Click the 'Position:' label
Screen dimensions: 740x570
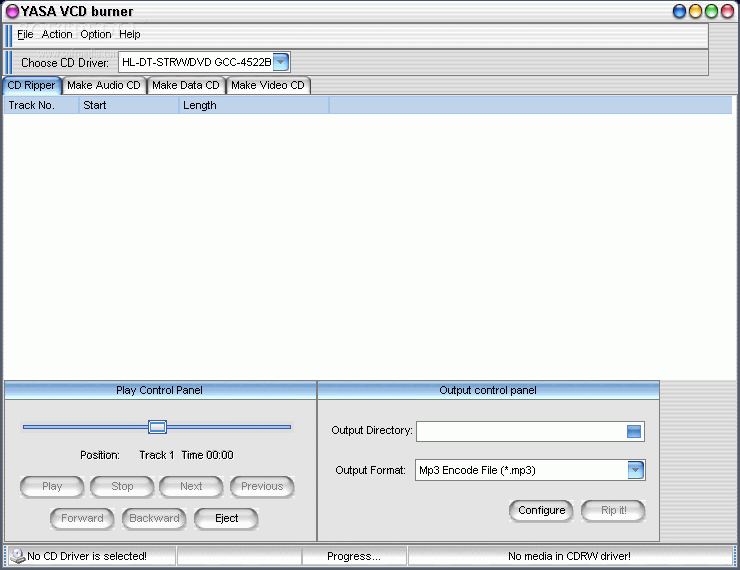coord(100,455)
